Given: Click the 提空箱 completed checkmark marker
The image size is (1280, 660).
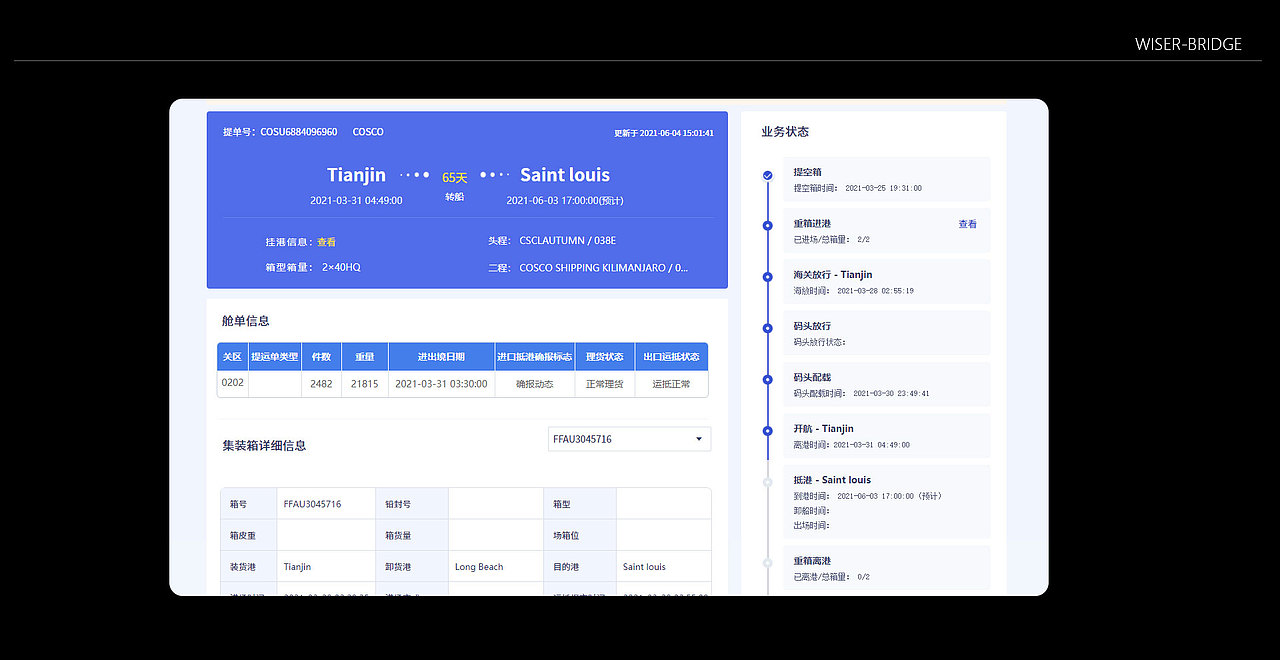Looking at the screenshot, I should click(768, 175).
